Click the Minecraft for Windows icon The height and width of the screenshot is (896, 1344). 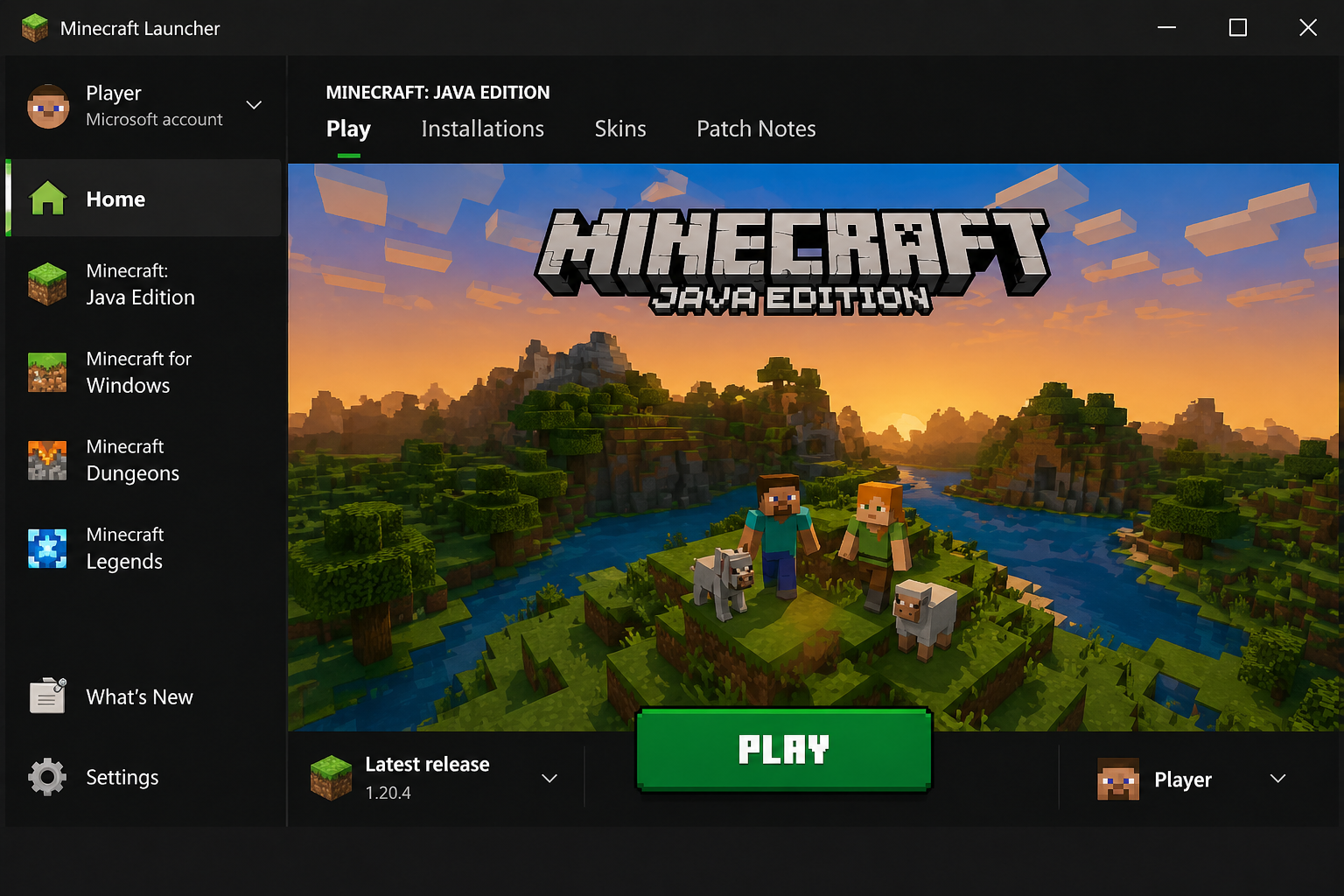47,372
